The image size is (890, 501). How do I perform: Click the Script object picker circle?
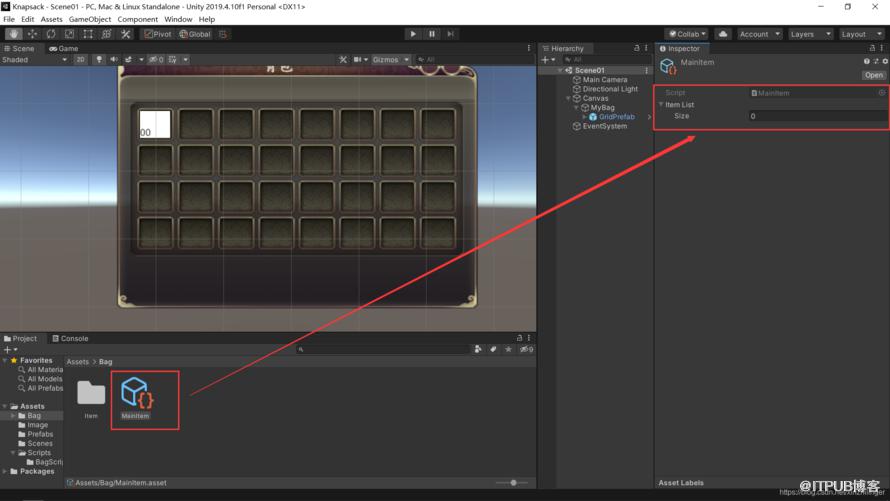coord(882,92)
